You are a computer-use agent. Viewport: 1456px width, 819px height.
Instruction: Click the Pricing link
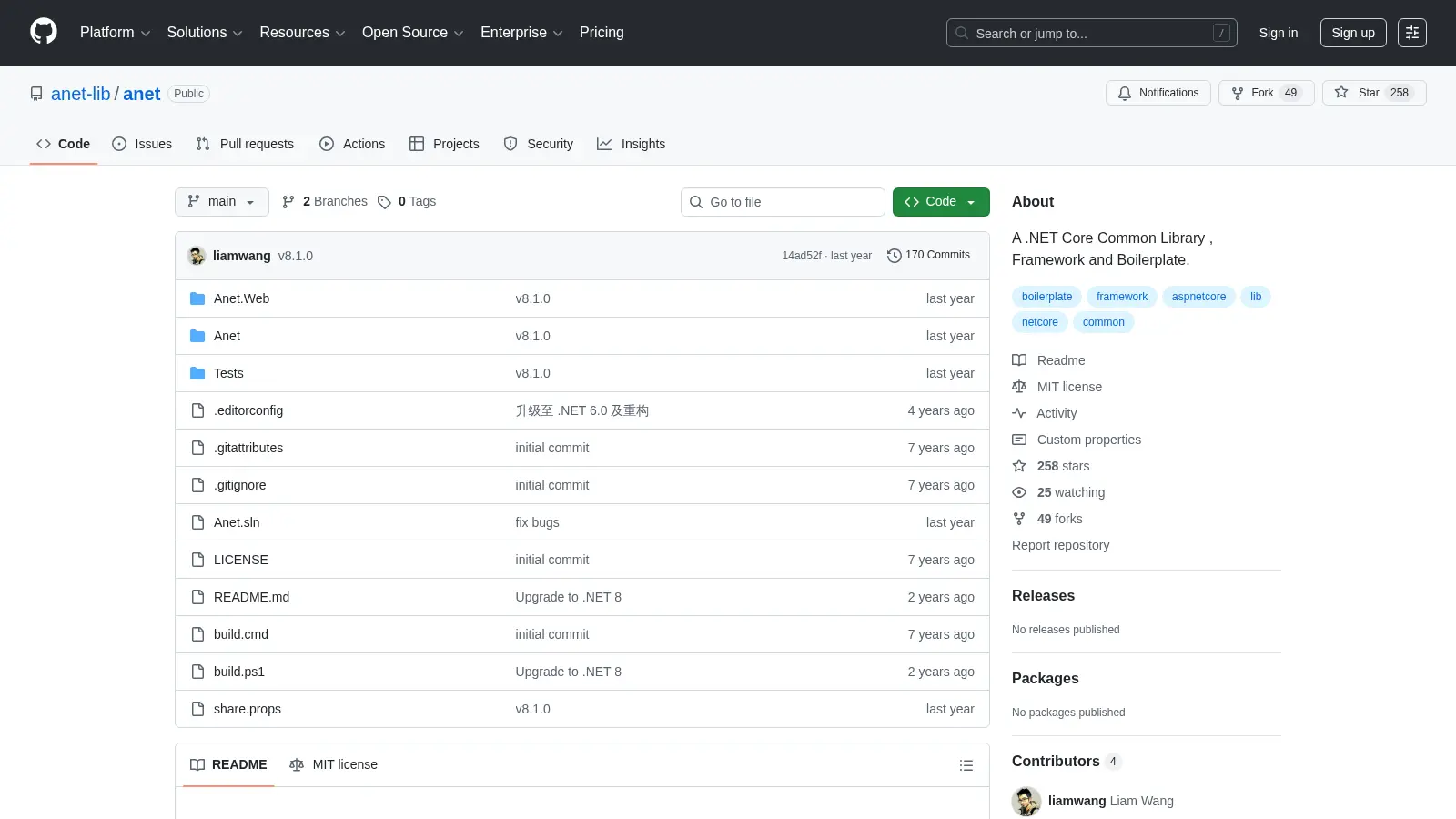pos(602,33)
